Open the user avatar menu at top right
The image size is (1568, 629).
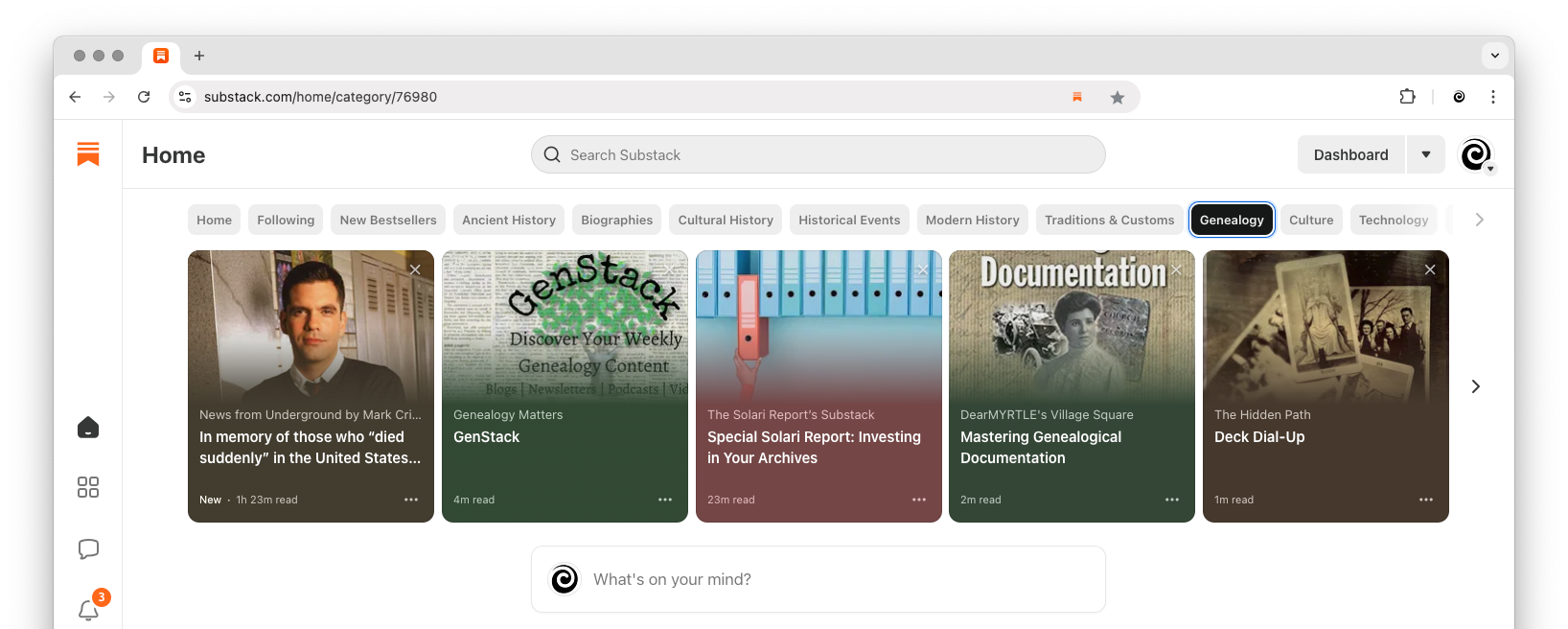click(x=1476, y=154)
